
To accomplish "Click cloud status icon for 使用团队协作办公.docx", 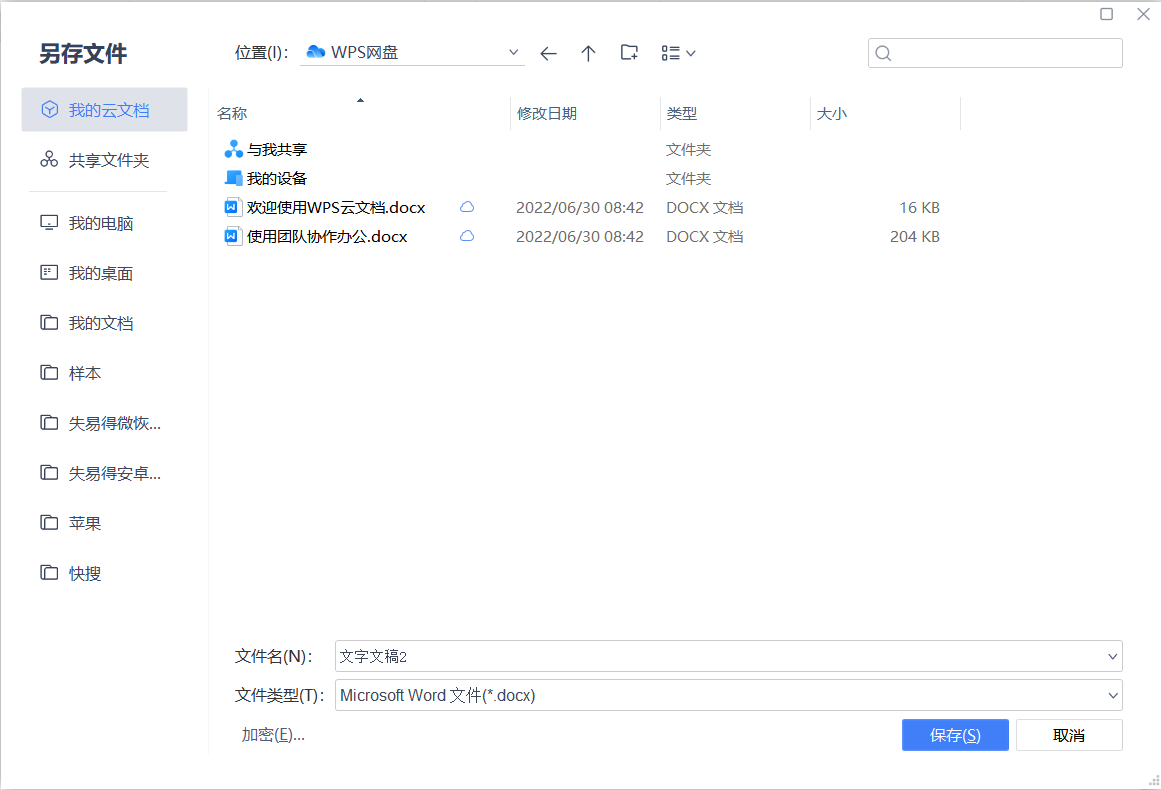I will pyautogui.click(x=466, y=236).
